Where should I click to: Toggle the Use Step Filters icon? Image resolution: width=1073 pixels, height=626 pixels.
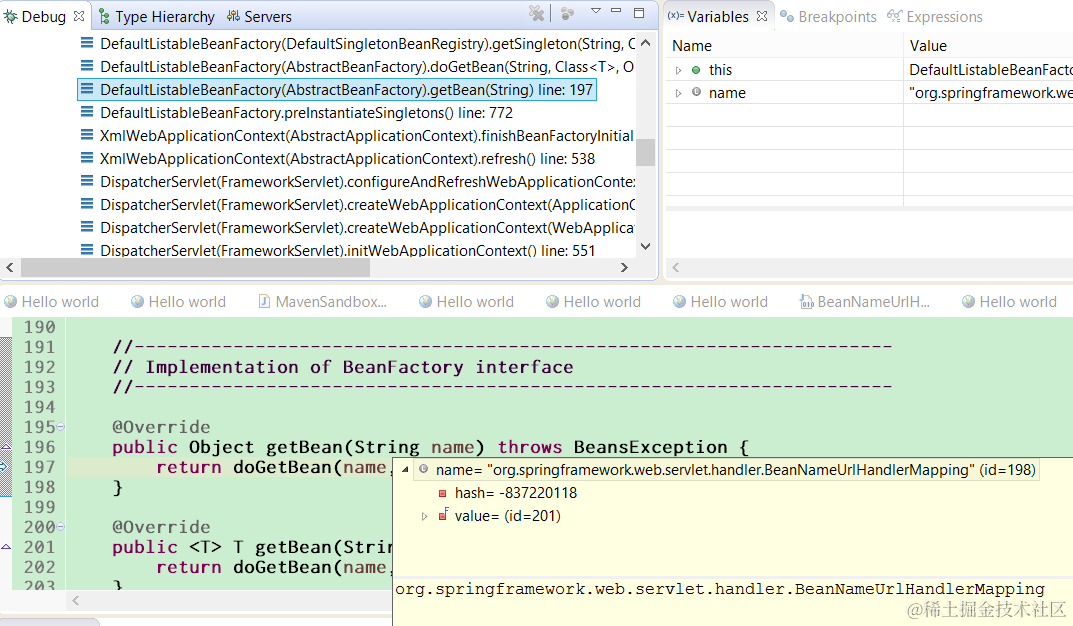pyautogui.click(x=567, y=13)
